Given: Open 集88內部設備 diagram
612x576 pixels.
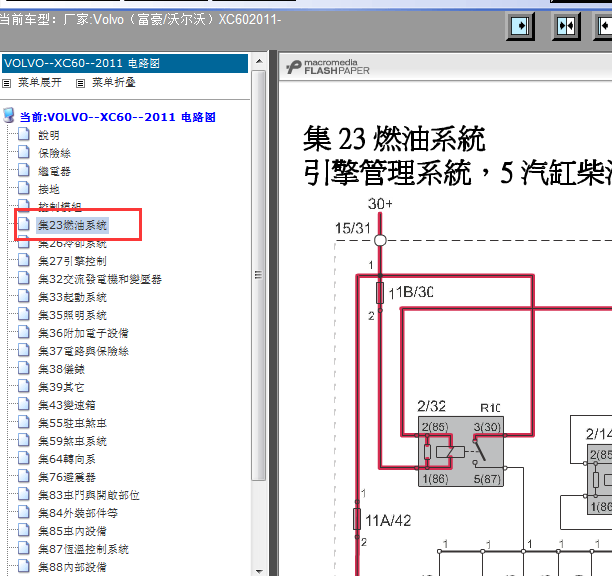Looking at the screenshot, I should click(x=72, y=567).
